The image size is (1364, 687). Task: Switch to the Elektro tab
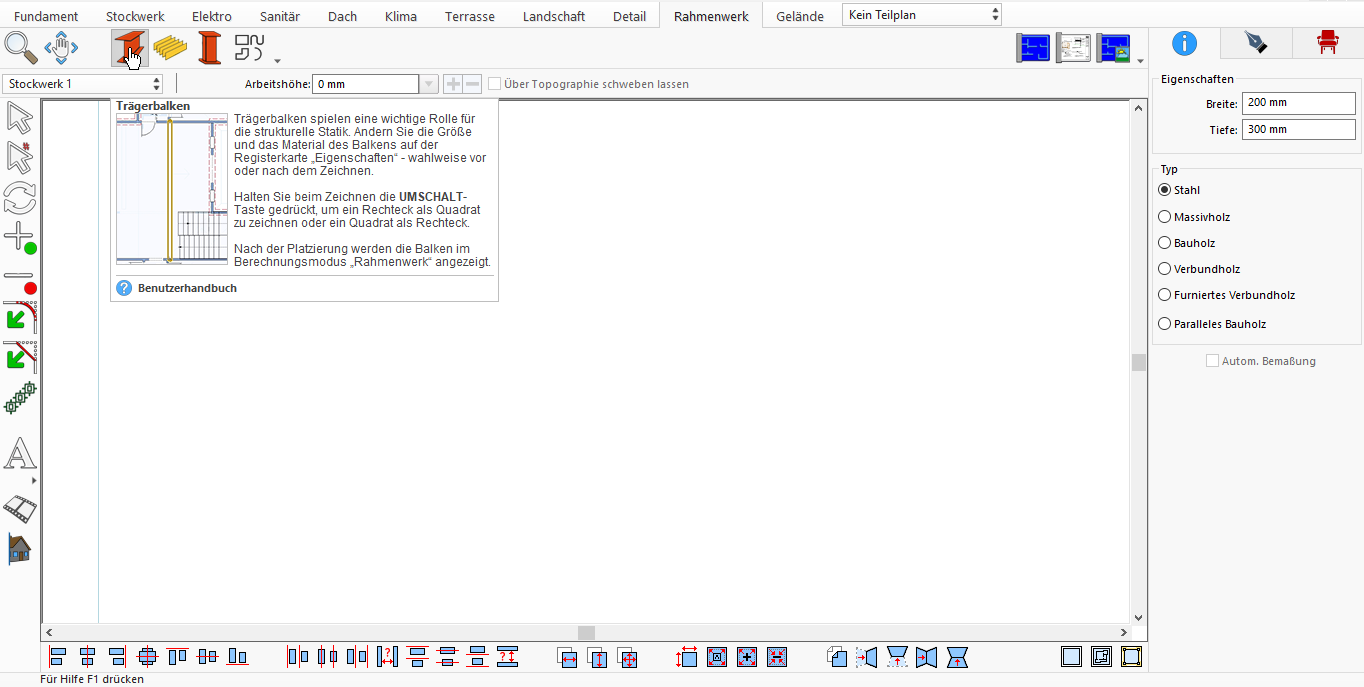pos(212,16)
